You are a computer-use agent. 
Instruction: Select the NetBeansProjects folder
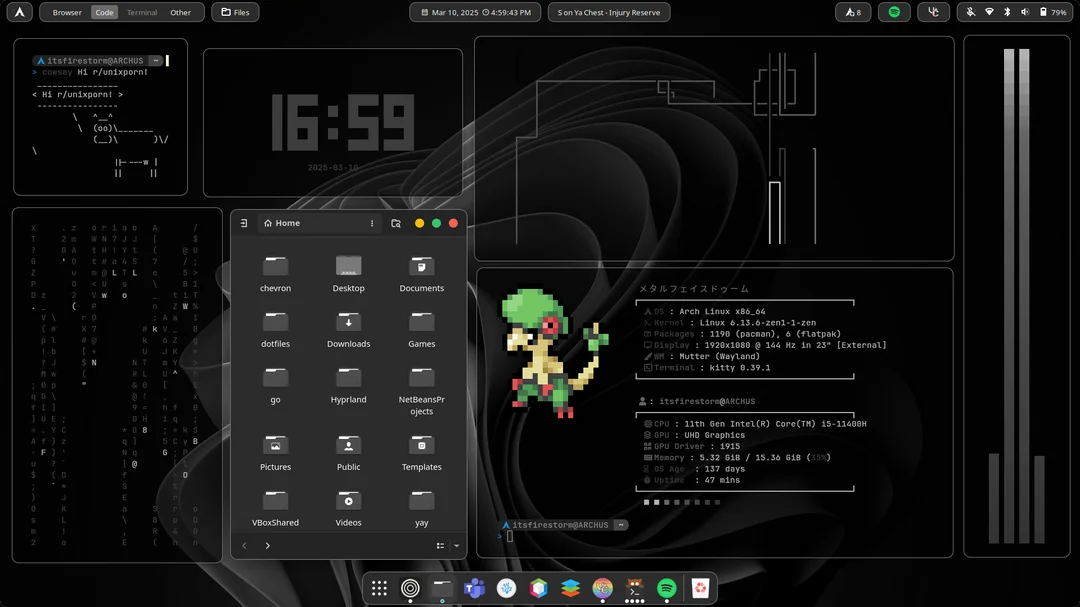tap(422, 391)
